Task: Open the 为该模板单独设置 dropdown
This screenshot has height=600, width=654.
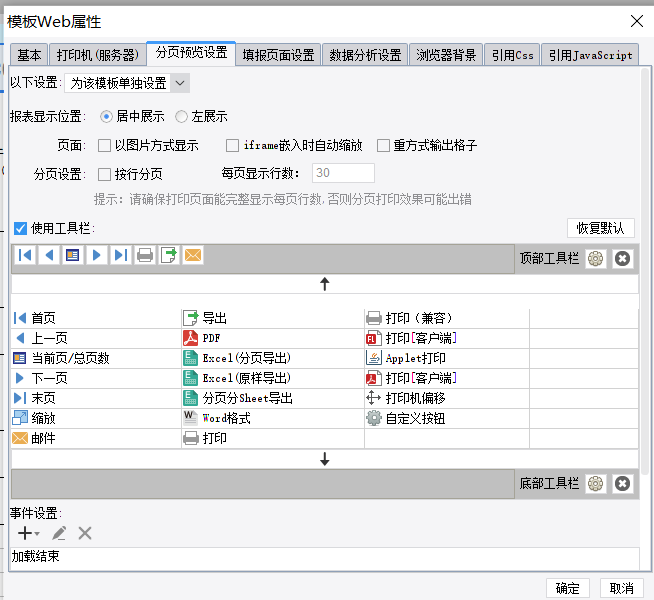Action: (127, 83)
